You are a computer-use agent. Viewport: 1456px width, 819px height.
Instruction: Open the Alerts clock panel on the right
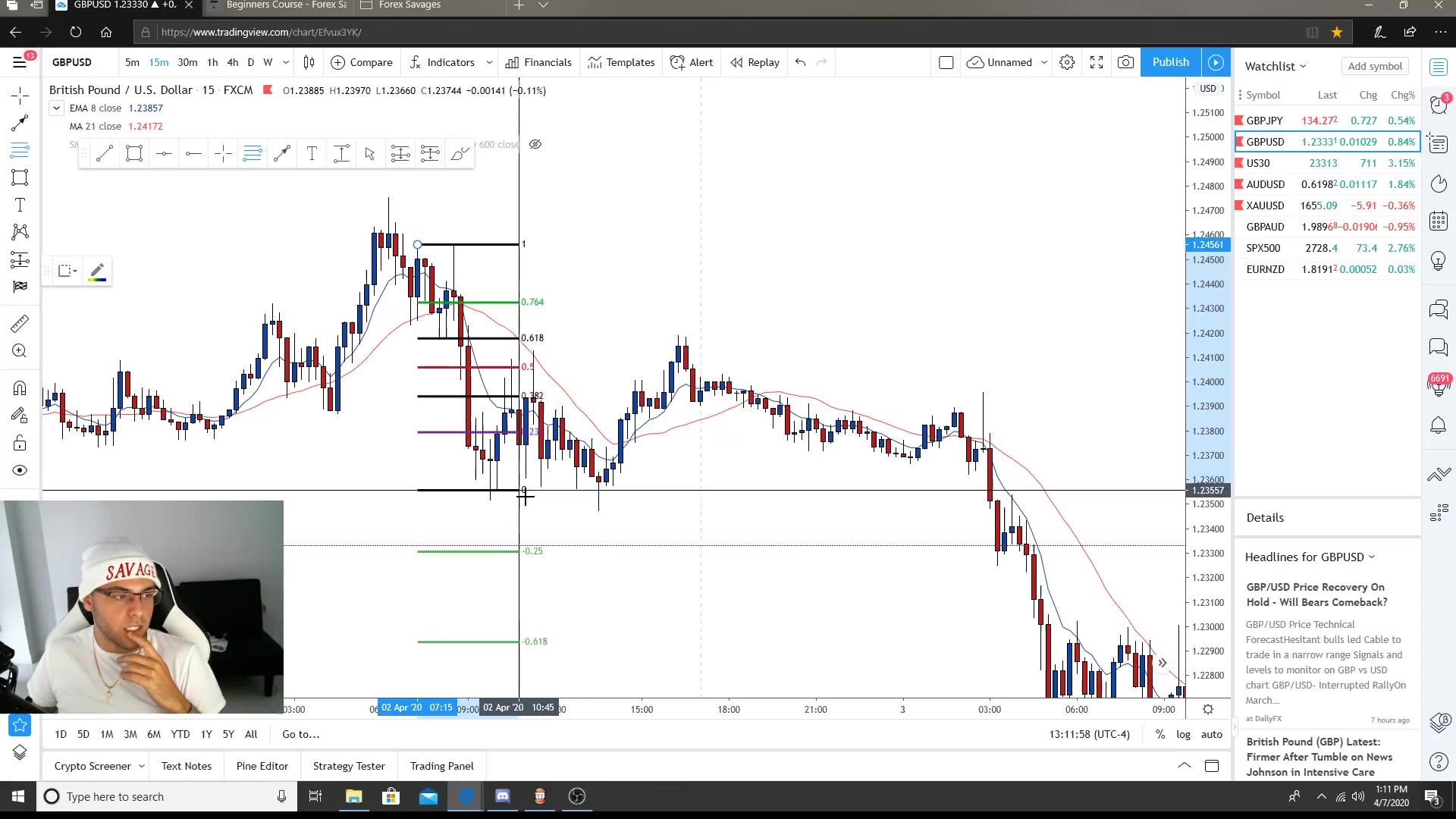coord(1439,104)
